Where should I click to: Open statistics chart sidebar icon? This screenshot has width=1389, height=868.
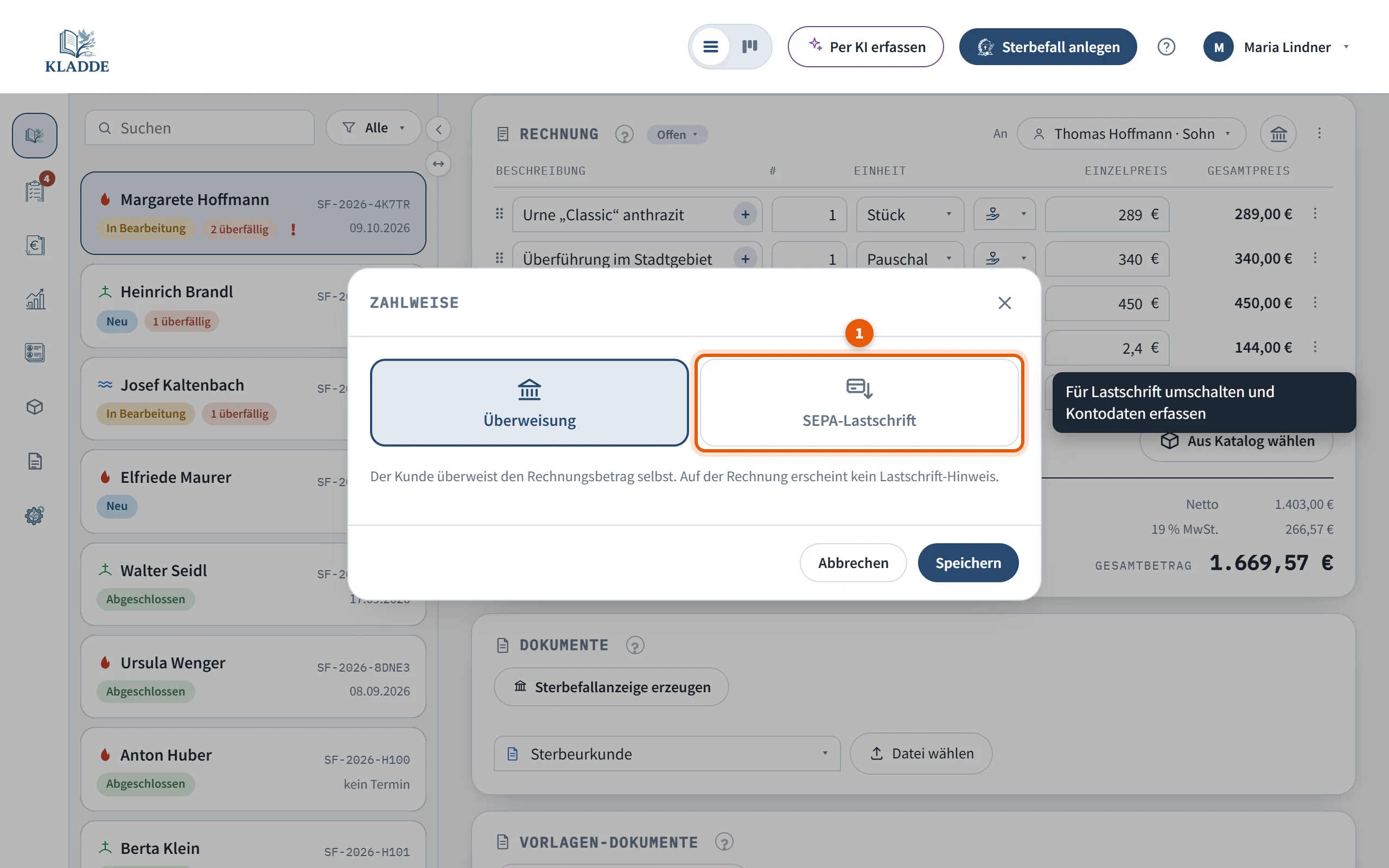point(34,299)
